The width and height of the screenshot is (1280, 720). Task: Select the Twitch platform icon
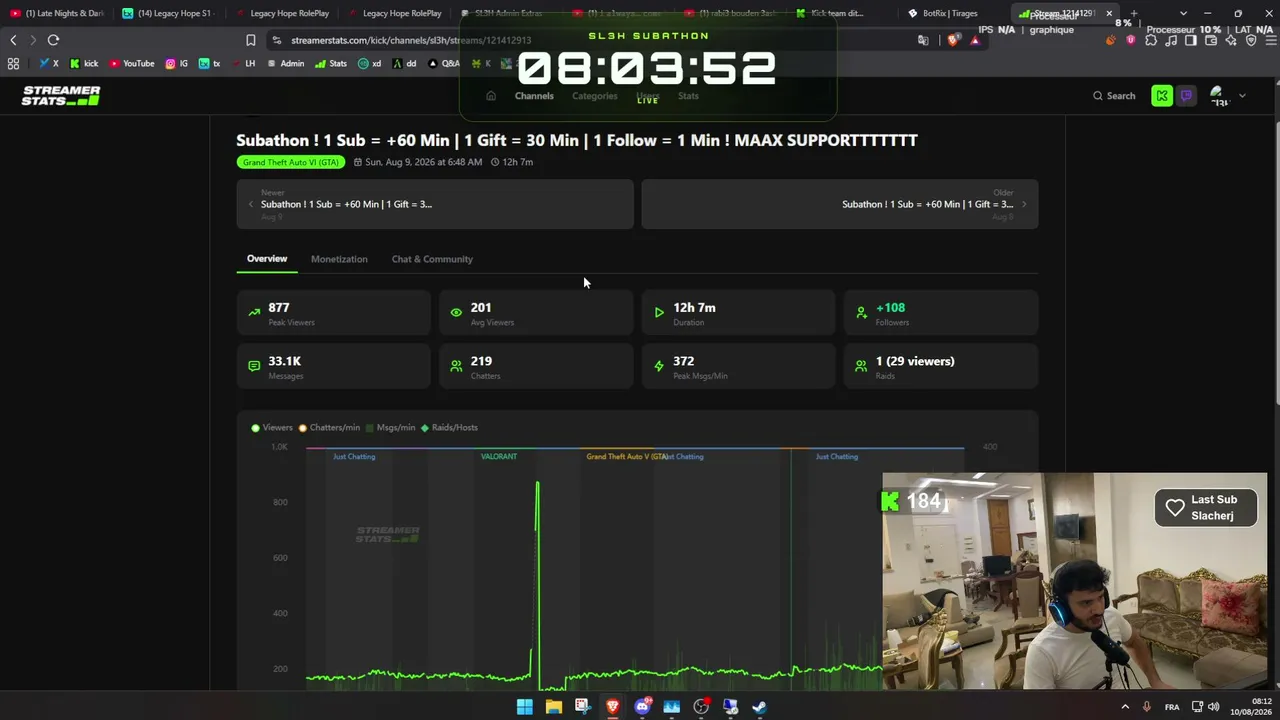1186,96
